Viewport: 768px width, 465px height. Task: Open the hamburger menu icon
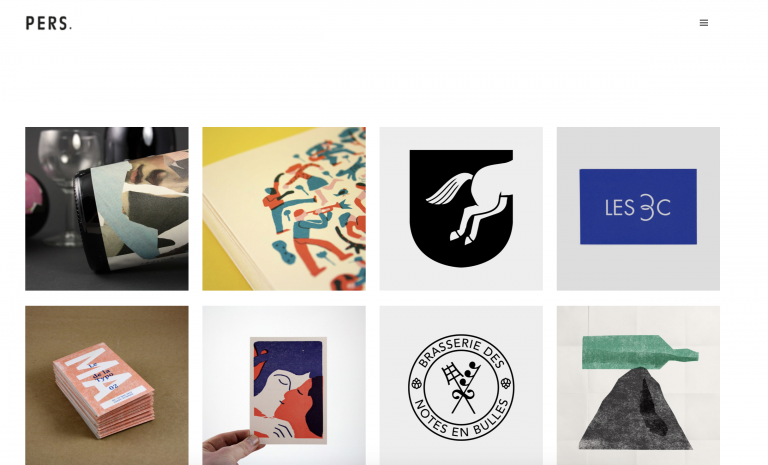coord(703,23)
